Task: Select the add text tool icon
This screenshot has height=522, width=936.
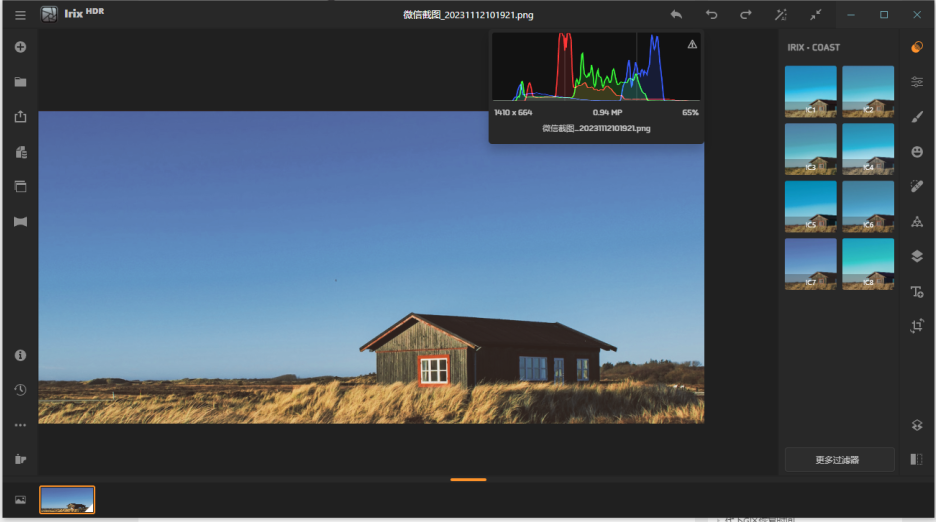Action: pyautogui.click(x=917, y=291)
